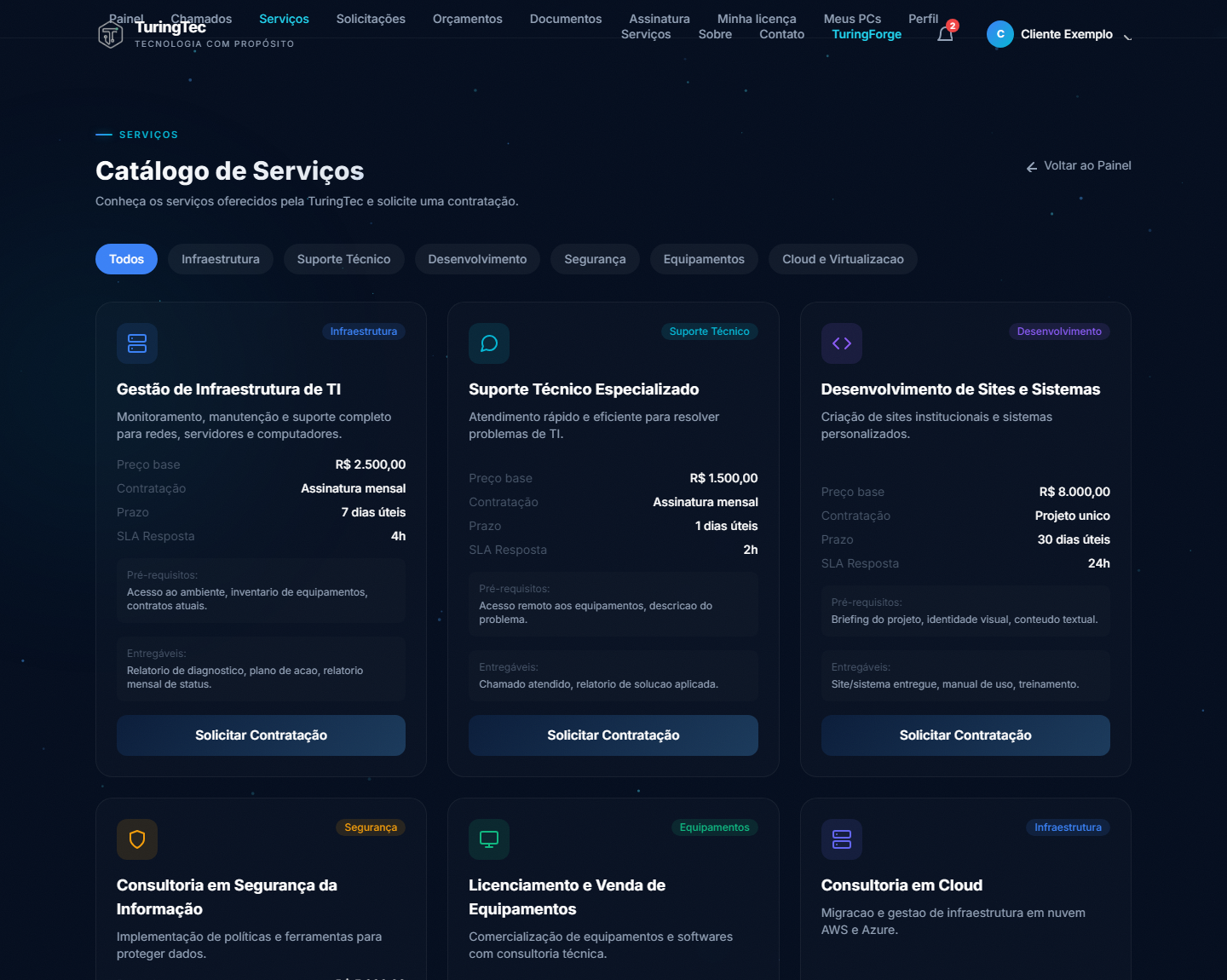
Task: Click the Voltar ao Painel link
Action: pyautogui.click(x=1079, y=166)
